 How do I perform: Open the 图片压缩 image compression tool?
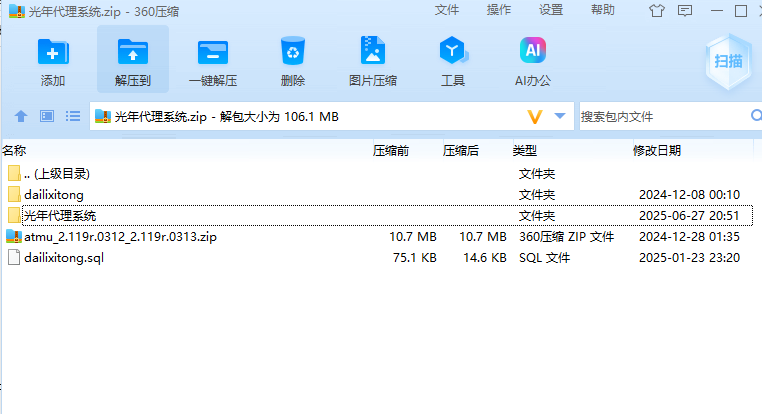tap(373, 50)
